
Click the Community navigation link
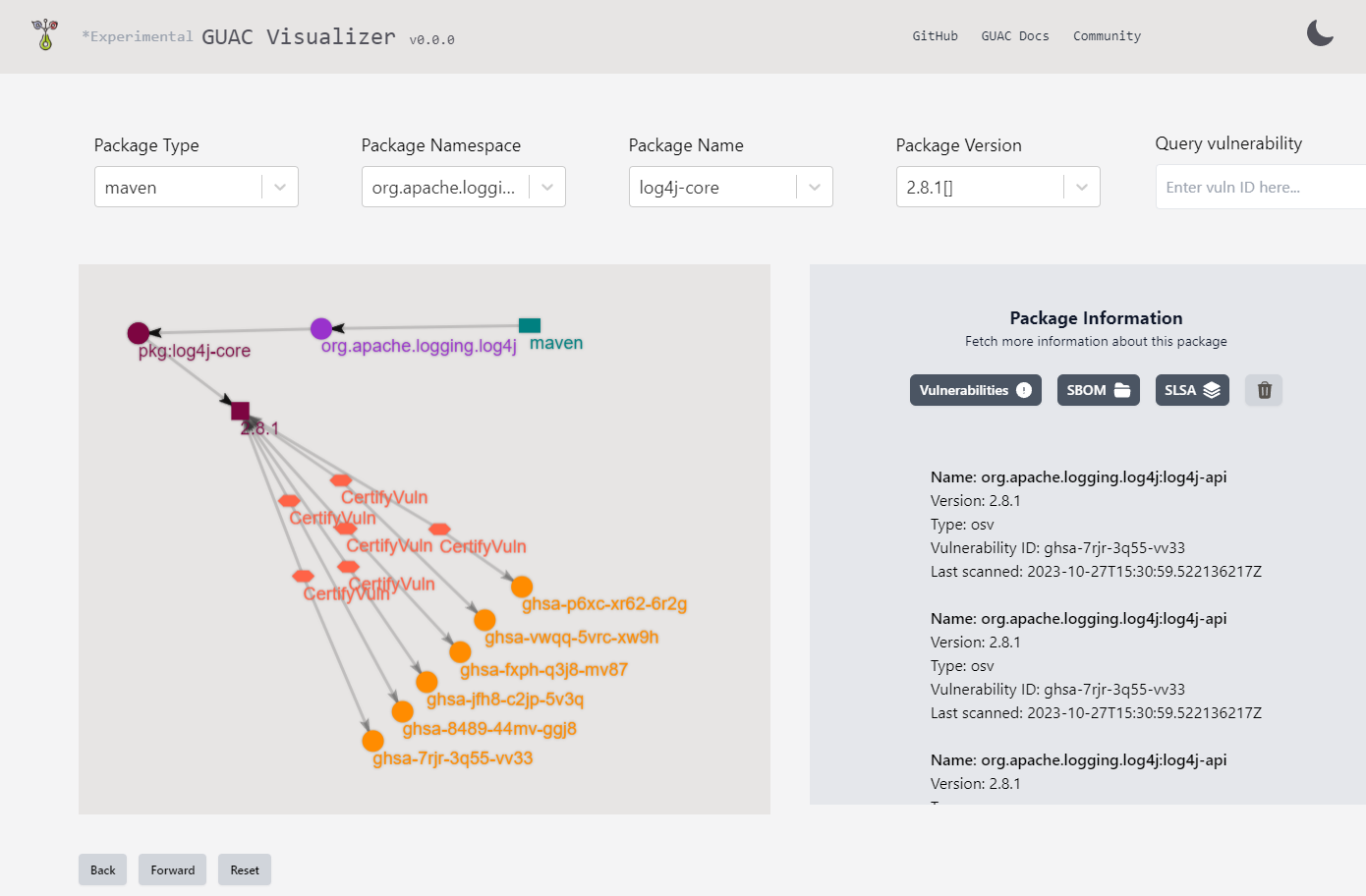click(x=1107, y=35)
